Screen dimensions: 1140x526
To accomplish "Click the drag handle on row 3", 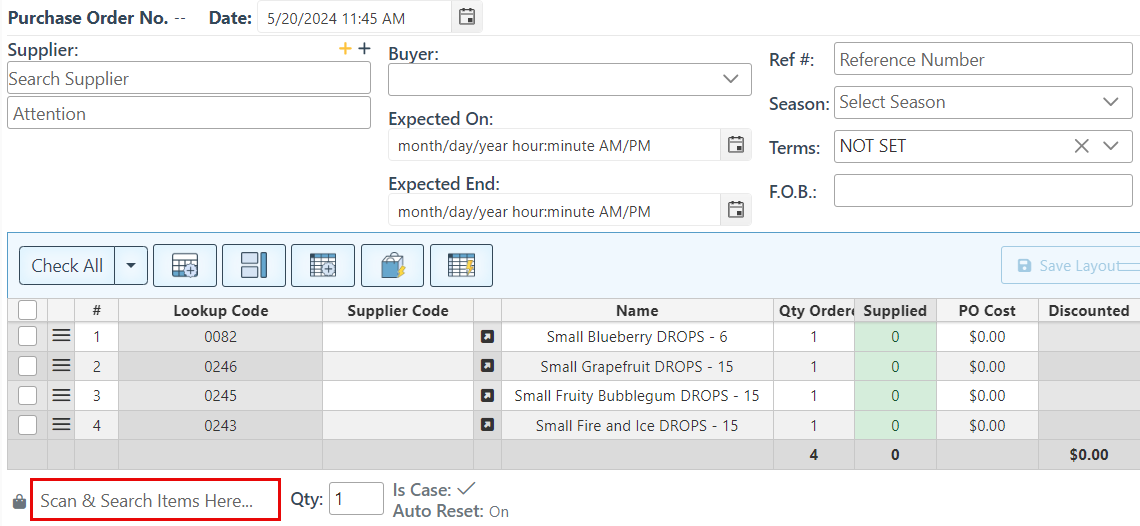I will coord(61,395).
